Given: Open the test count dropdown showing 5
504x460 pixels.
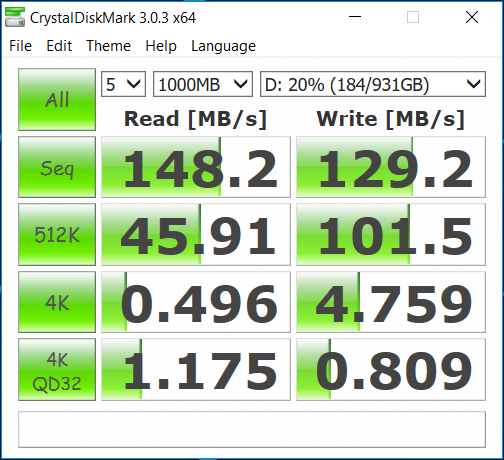Looking at the screenshot, I should pyautogui.click(x=123, y=84).
